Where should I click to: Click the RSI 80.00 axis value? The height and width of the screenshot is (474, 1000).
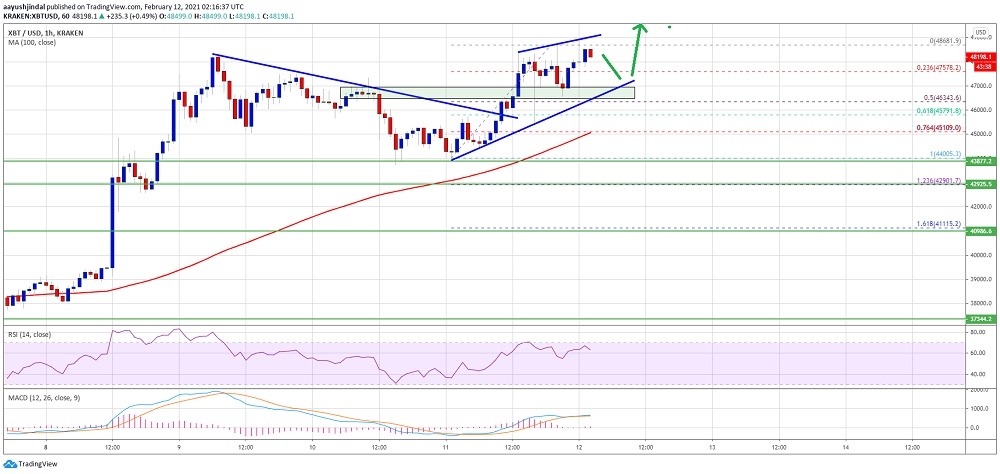(980, 332)
